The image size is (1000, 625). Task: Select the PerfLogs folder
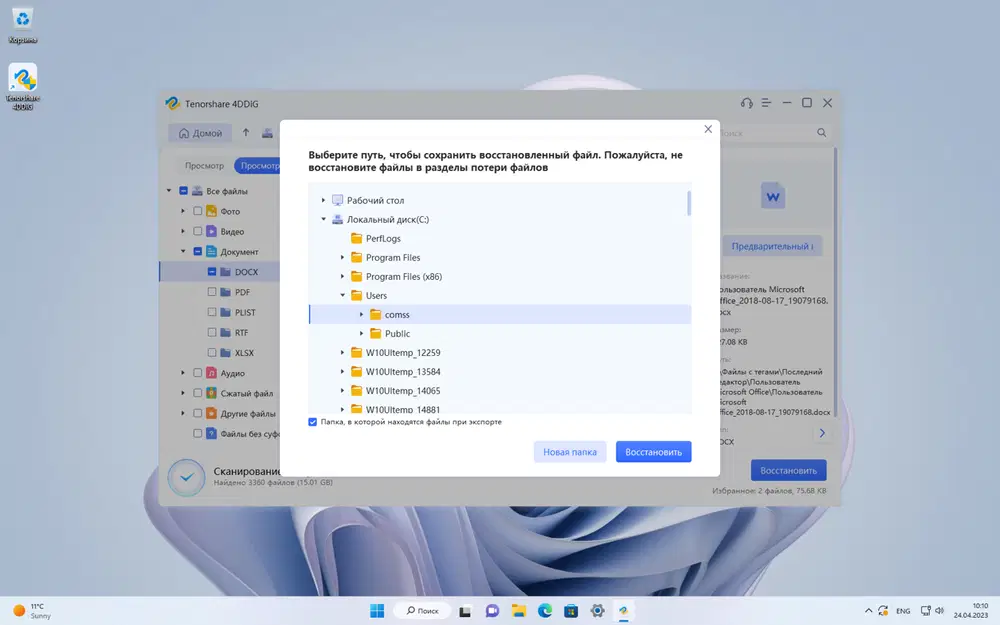pyautogui.click(x=383, y=239)
